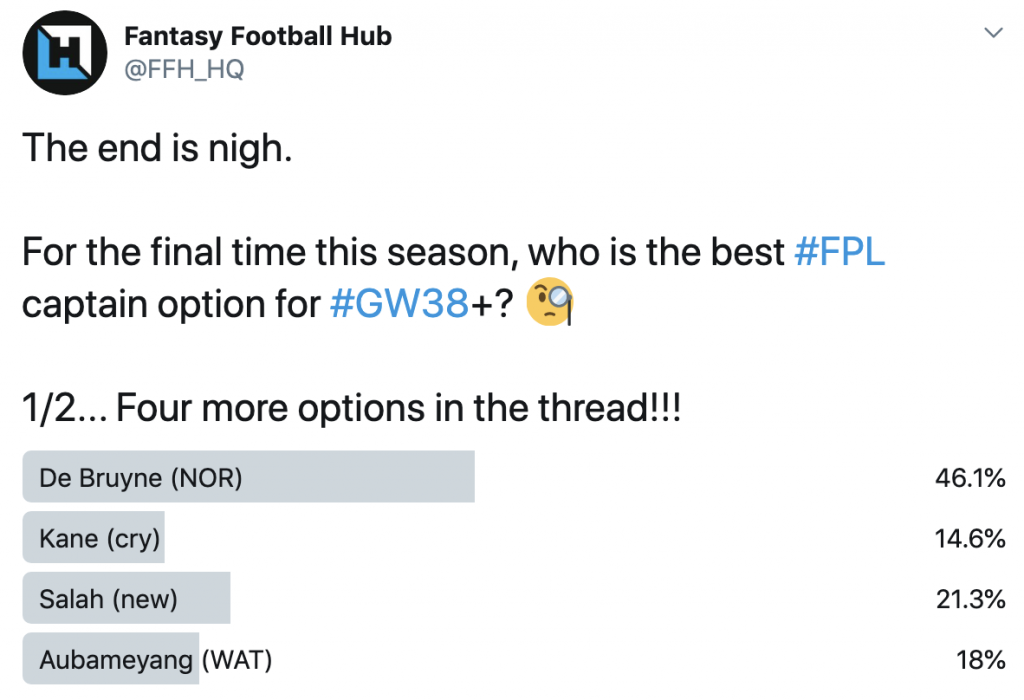This screenshot has height=700, width=1024.
Task: Click the @FFH_HQ handle
Action: [184, 69]
